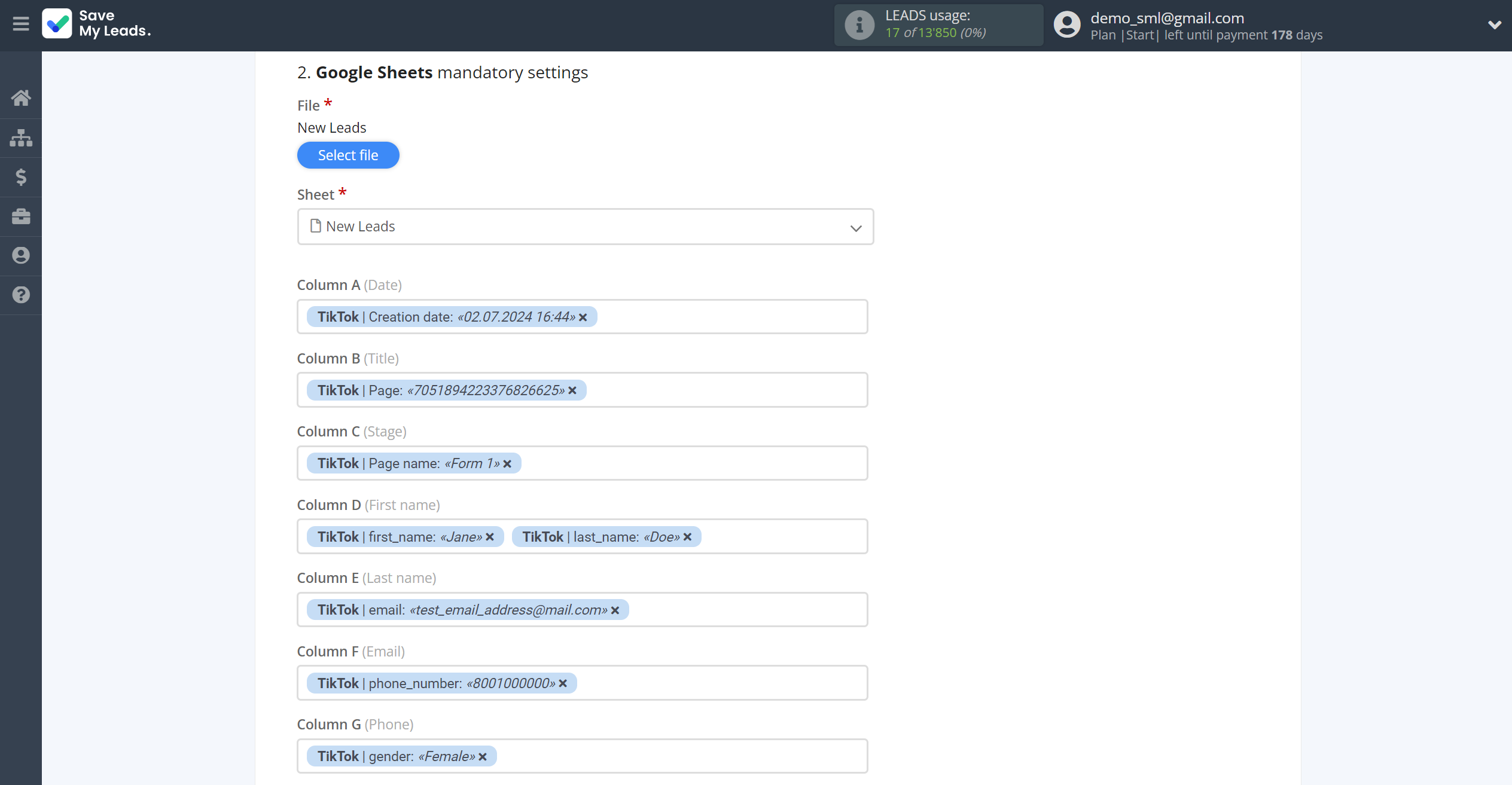1512x785 pixels.
Task: Remove the gender Female tag
Action: point(483,757)
